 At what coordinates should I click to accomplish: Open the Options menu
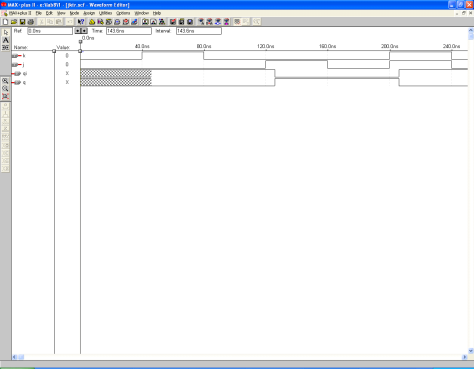point(123,13)
